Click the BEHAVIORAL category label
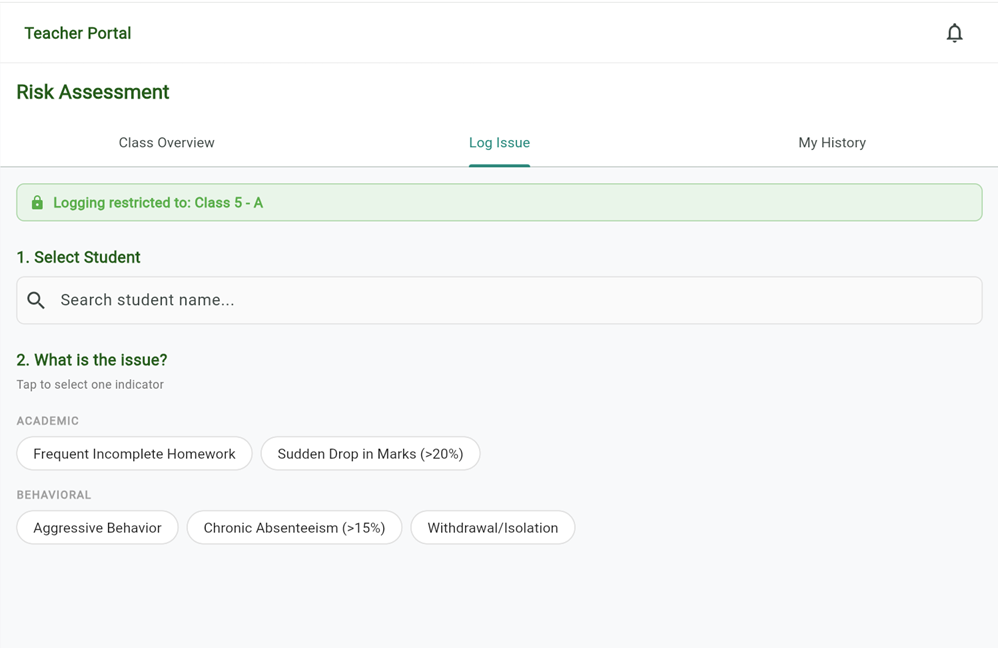998x648 pixels. click(x=54, y=495)
